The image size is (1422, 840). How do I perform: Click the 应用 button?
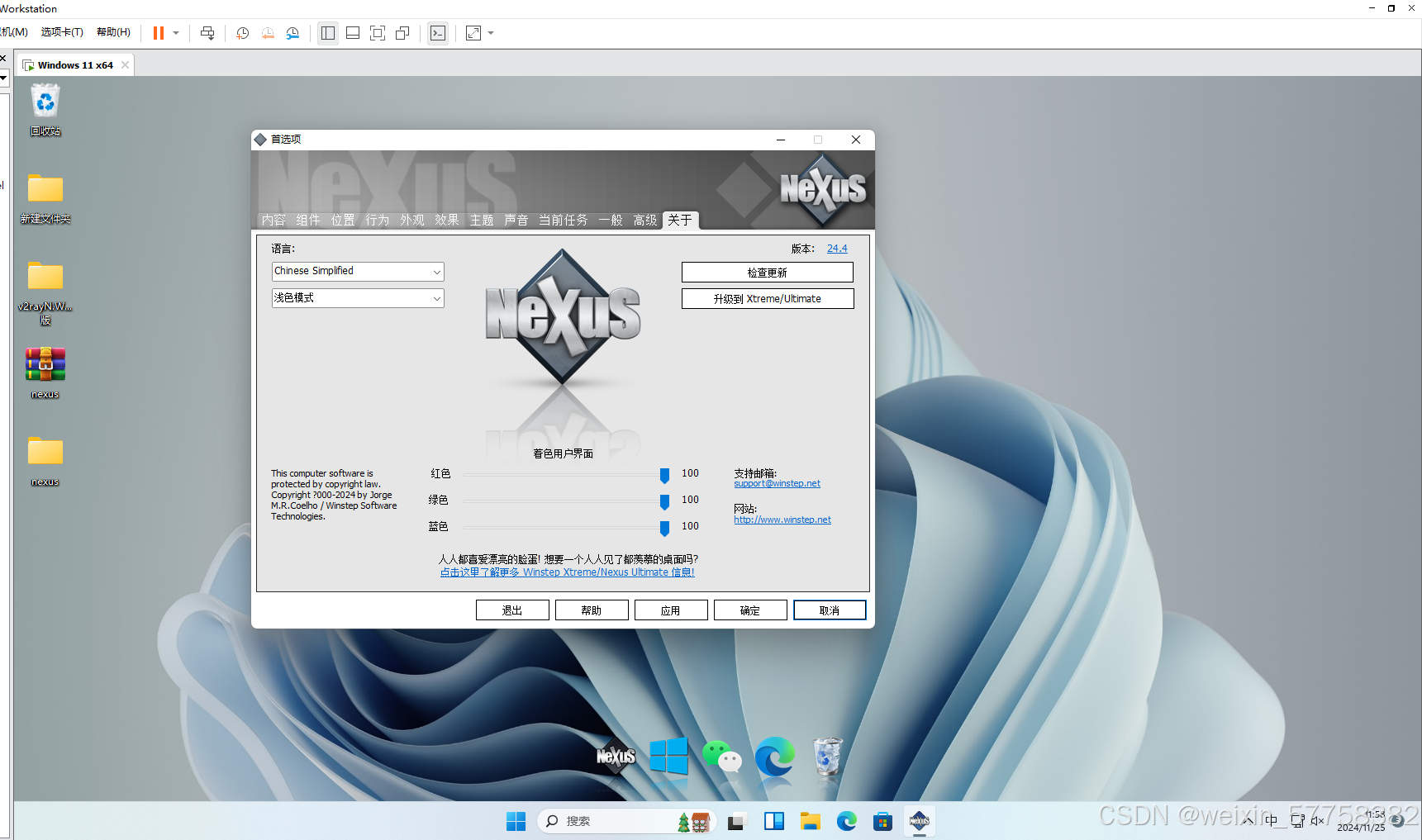tap(671, 610)
